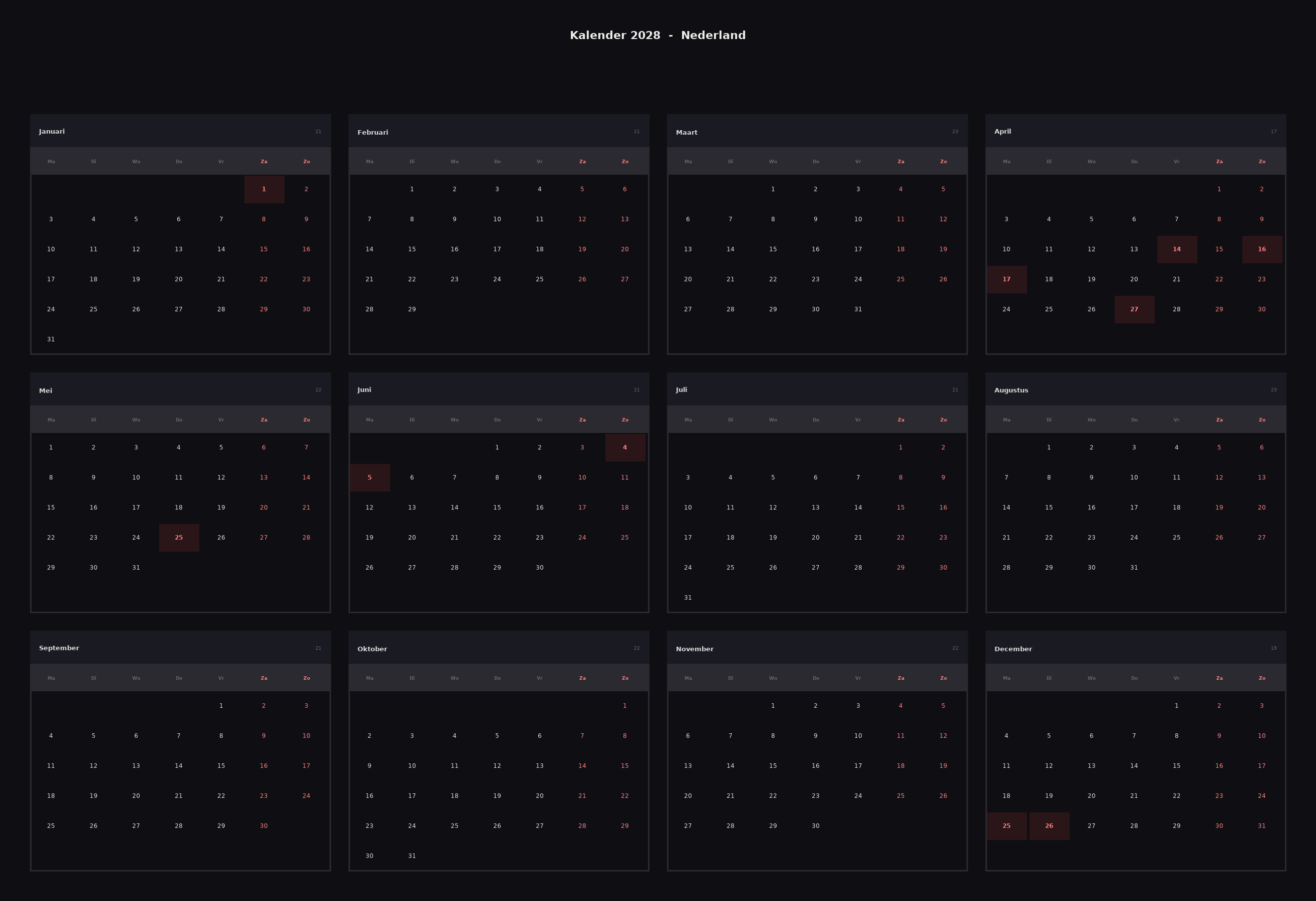The image size is (1316, 901).
Task: Click April 17 highlighted Monday
Action: 1006,279
